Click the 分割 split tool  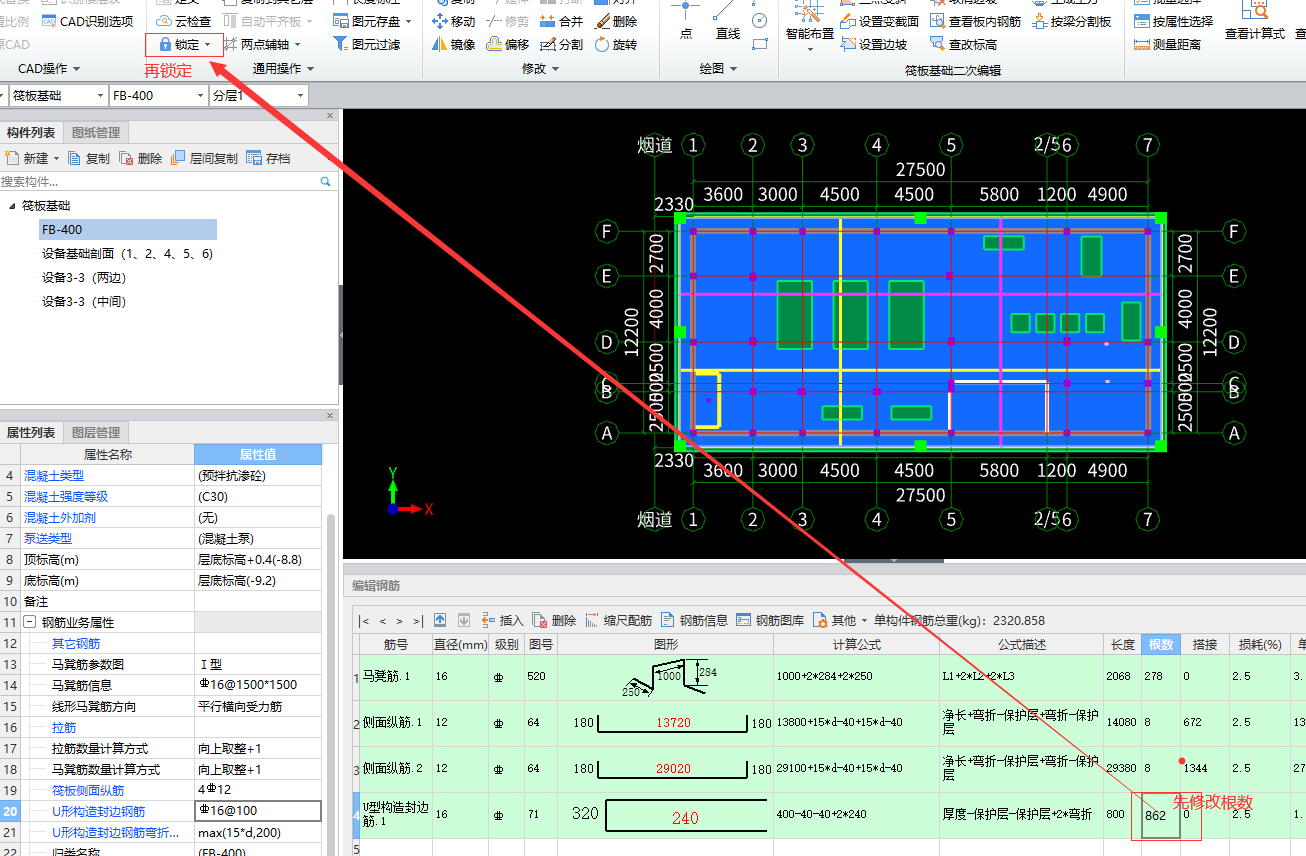point(561,45)
